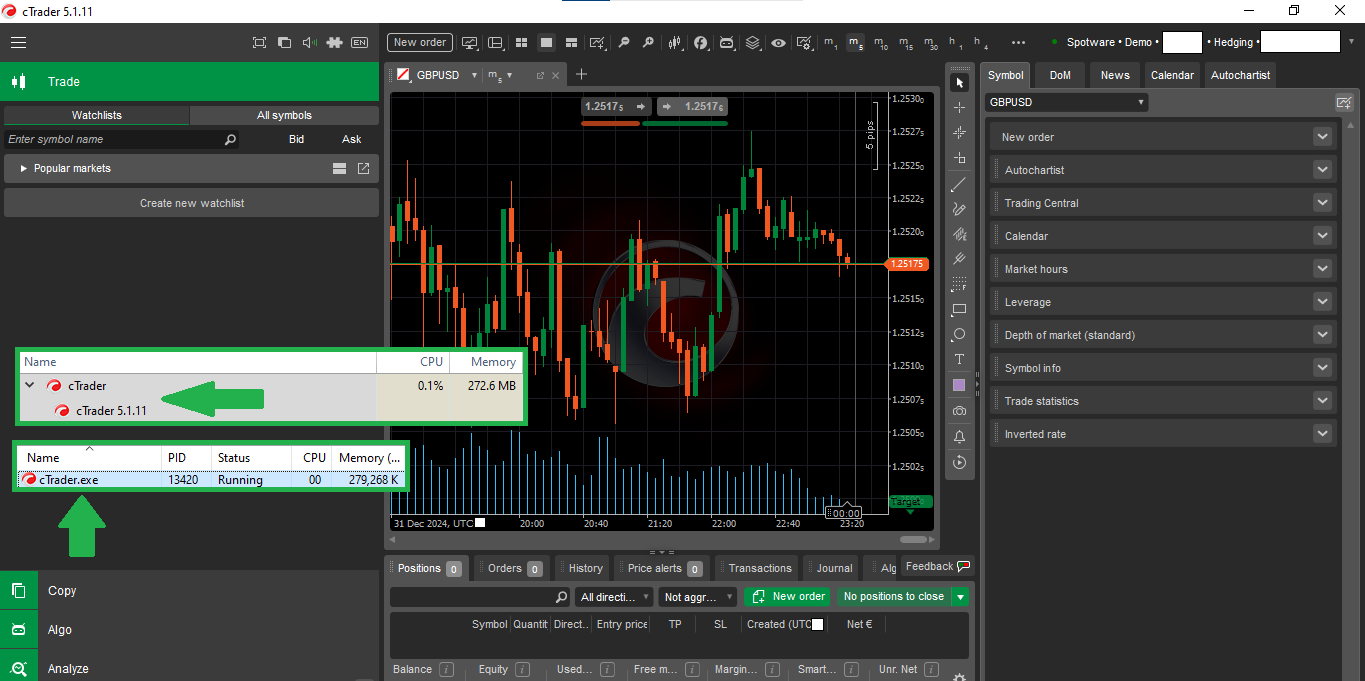Switch to the News tab
Screen dimensions: 1365x681
coord(1115,75)
